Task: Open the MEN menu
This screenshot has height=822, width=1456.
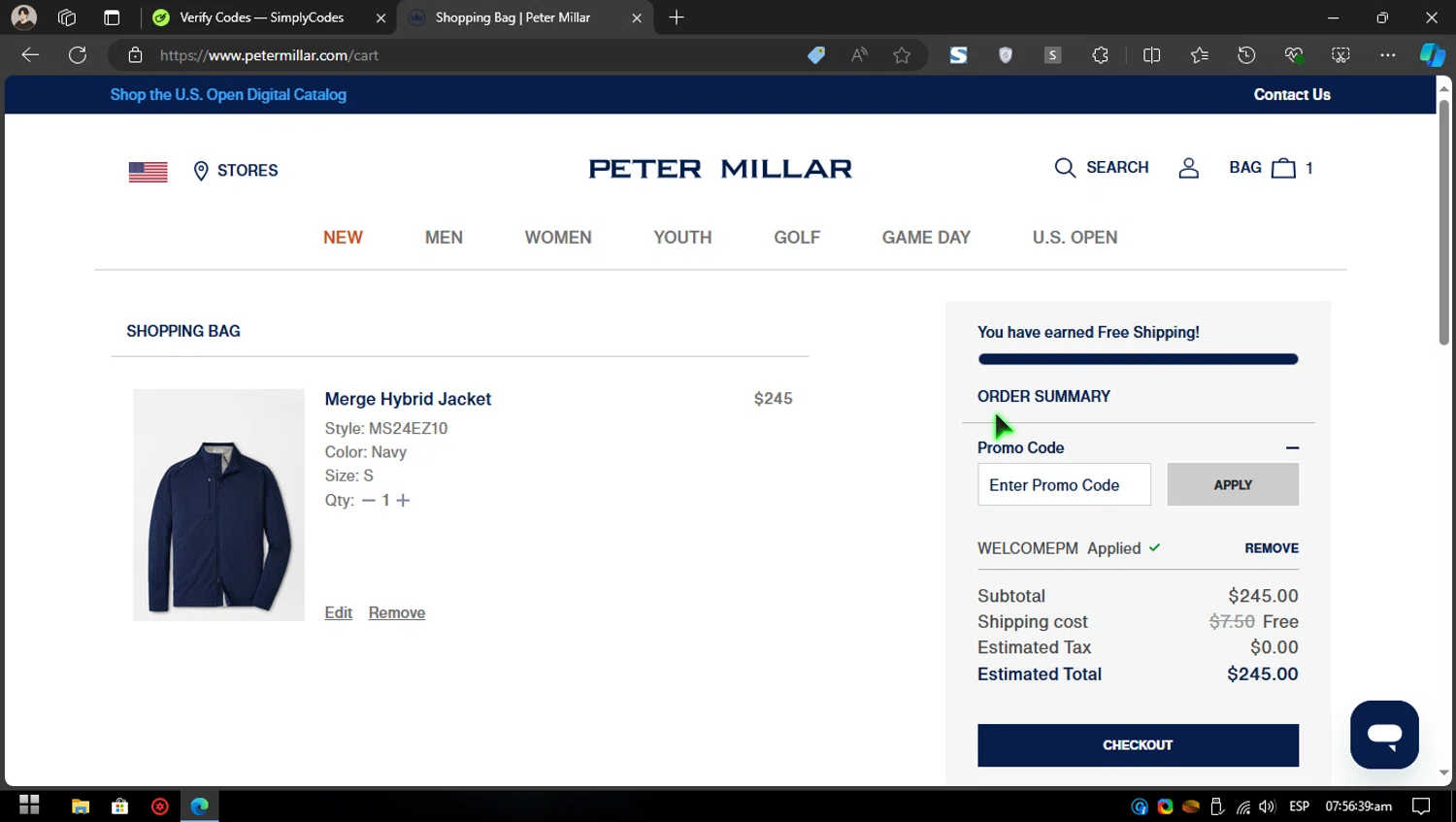Action: pos(444,238)
